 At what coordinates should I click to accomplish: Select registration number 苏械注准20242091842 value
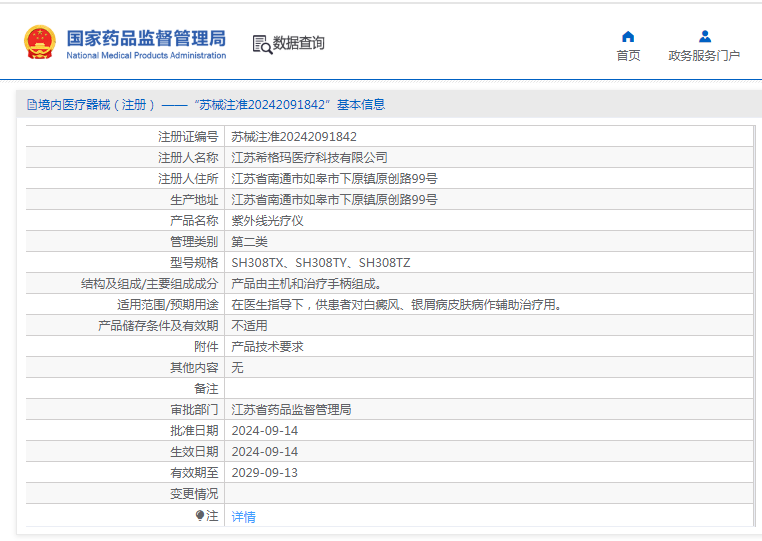[x=294, y=137]
